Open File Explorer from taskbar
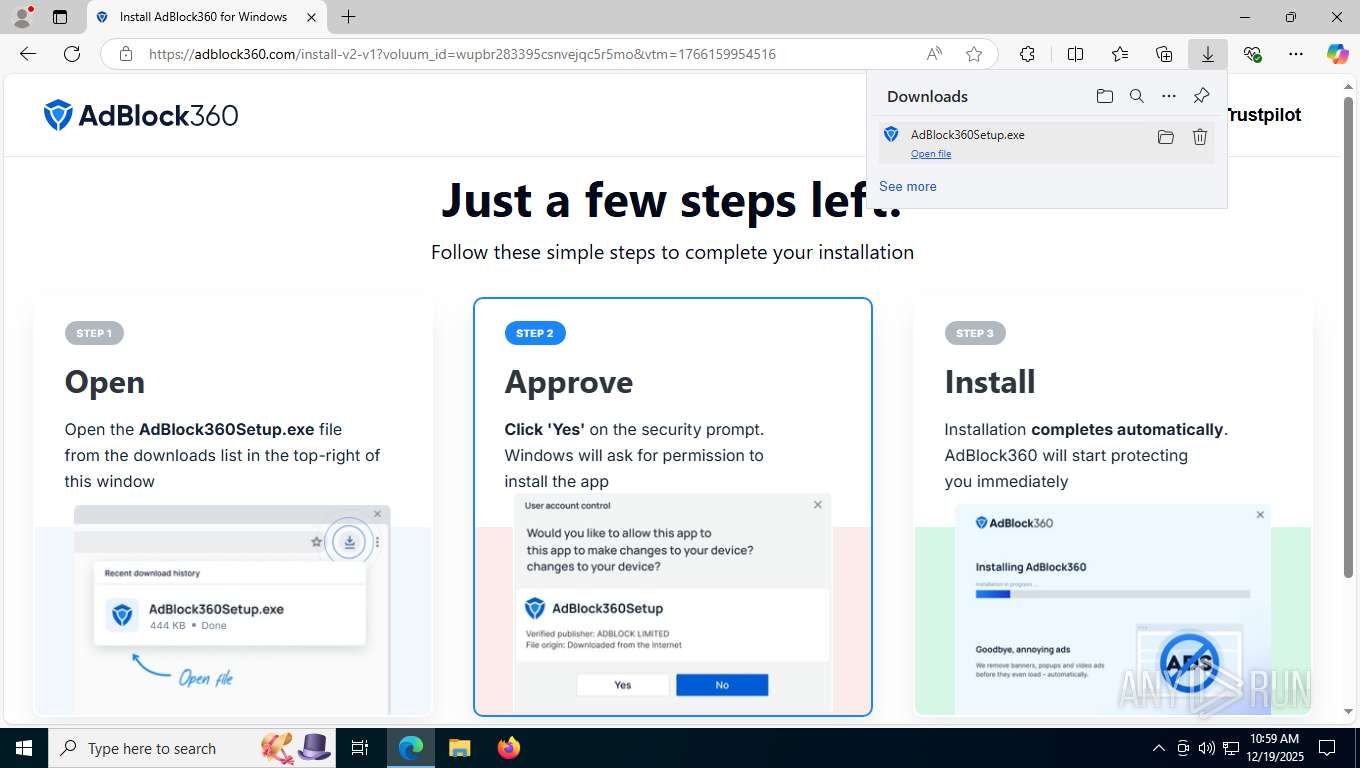The height and width of the screenshot is (768, 1360). (x=459, y=748)
